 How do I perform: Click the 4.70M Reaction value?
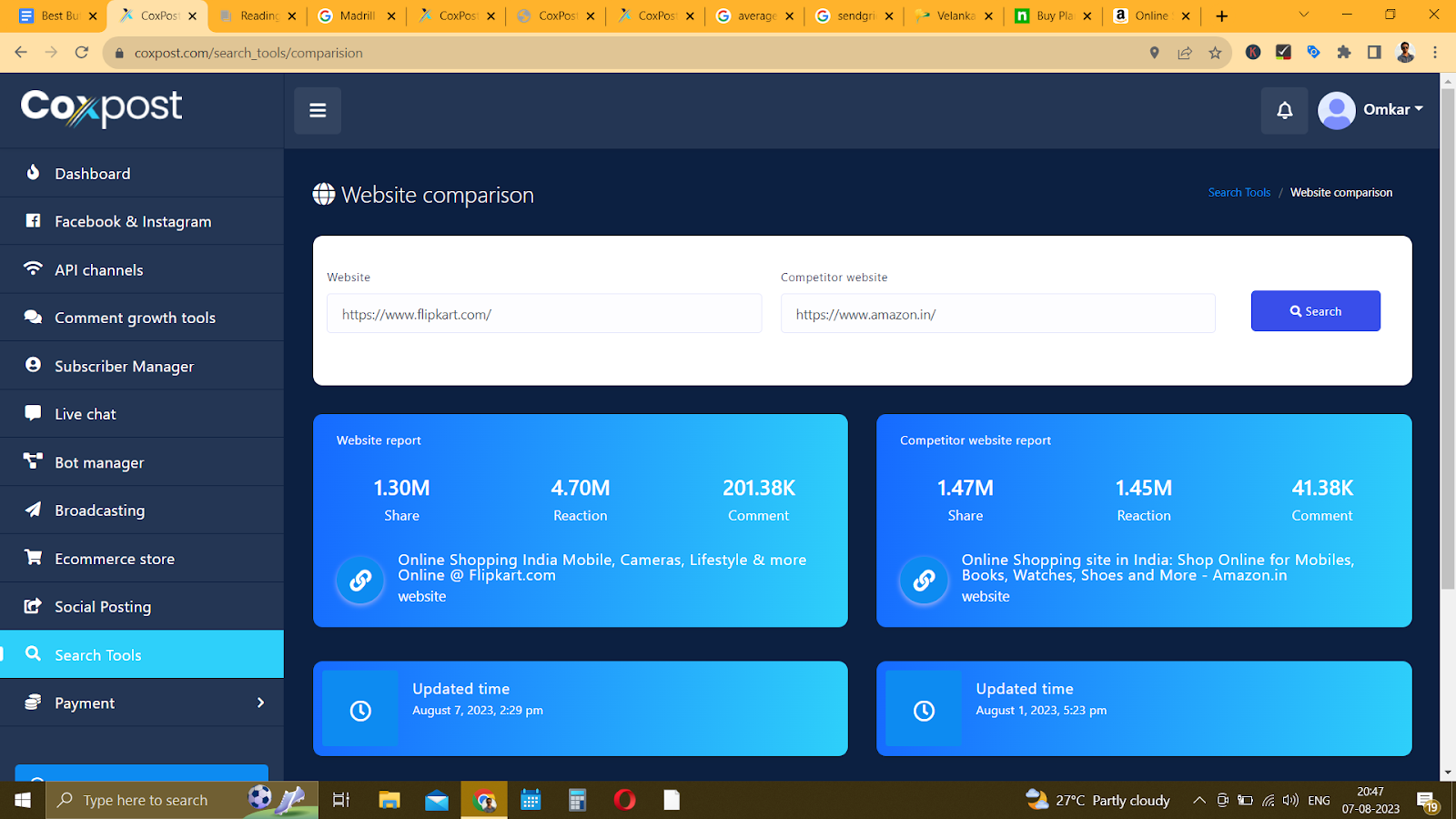581,488
